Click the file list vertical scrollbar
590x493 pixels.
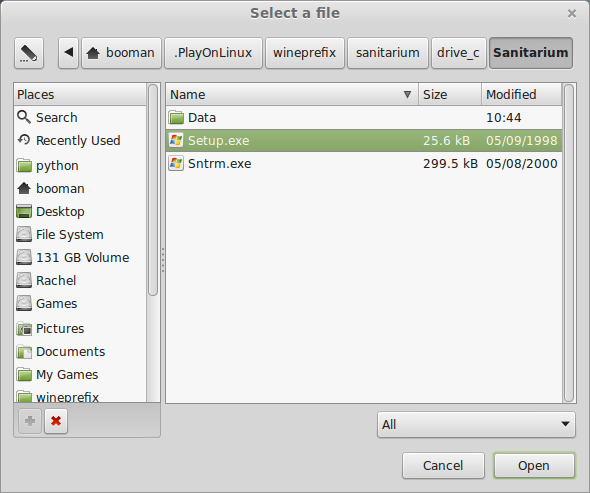[x=569, y=243]
